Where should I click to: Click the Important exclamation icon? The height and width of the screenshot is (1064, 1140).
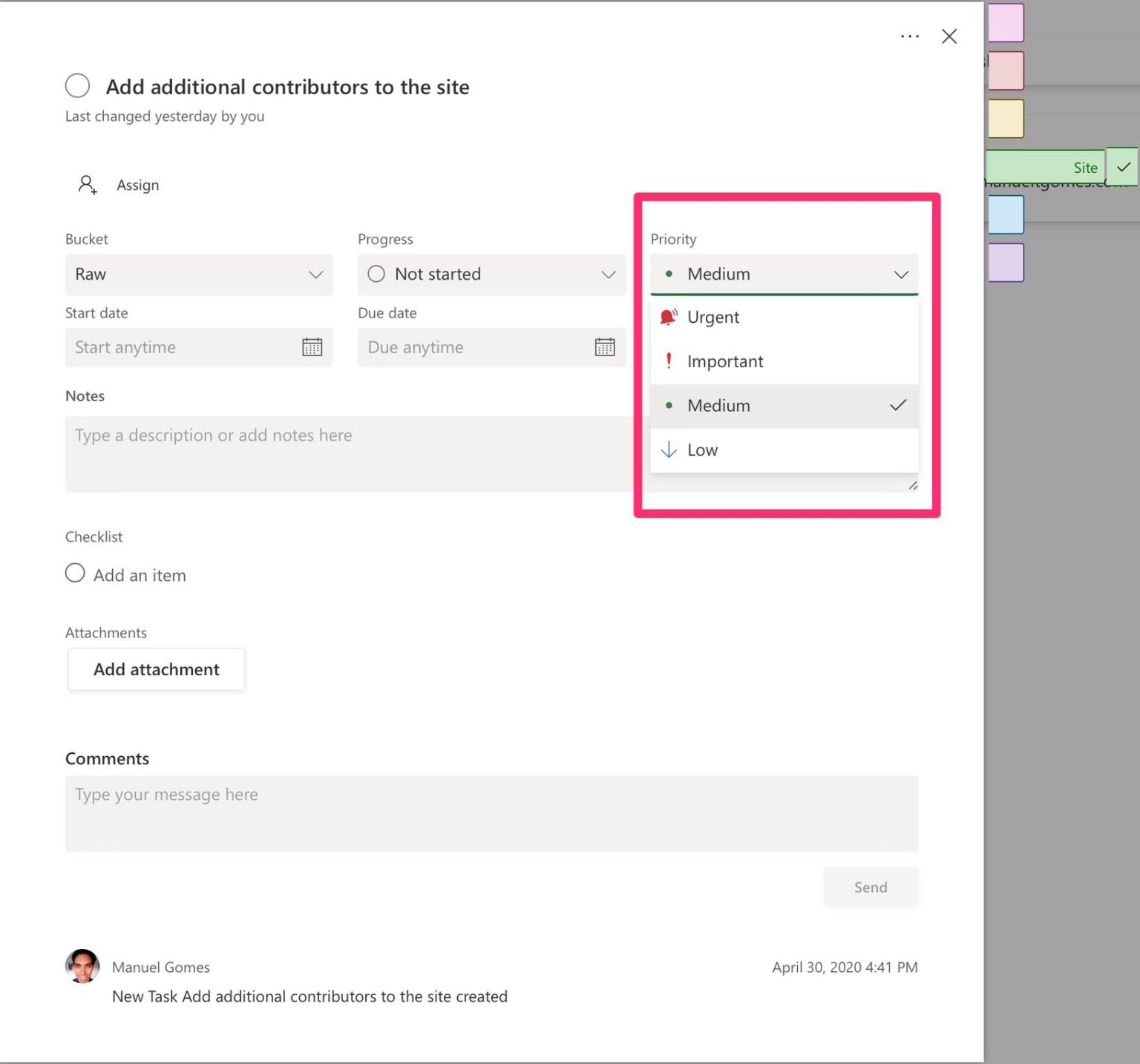668,361
